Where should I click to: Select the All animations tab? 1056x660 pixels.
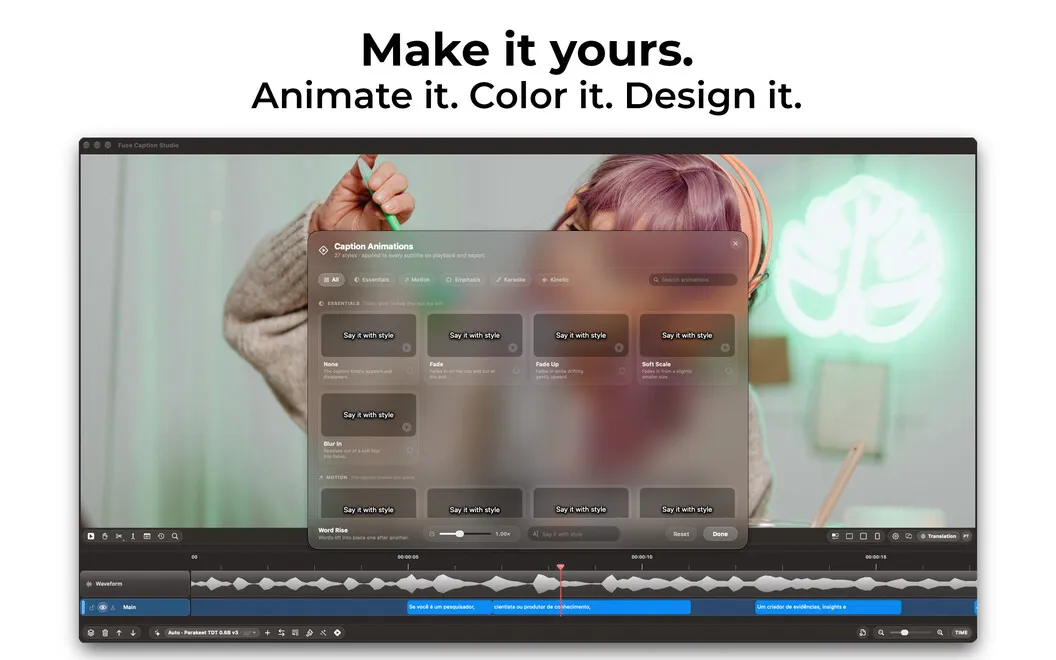pyautogui.click(x=331, y=279)
